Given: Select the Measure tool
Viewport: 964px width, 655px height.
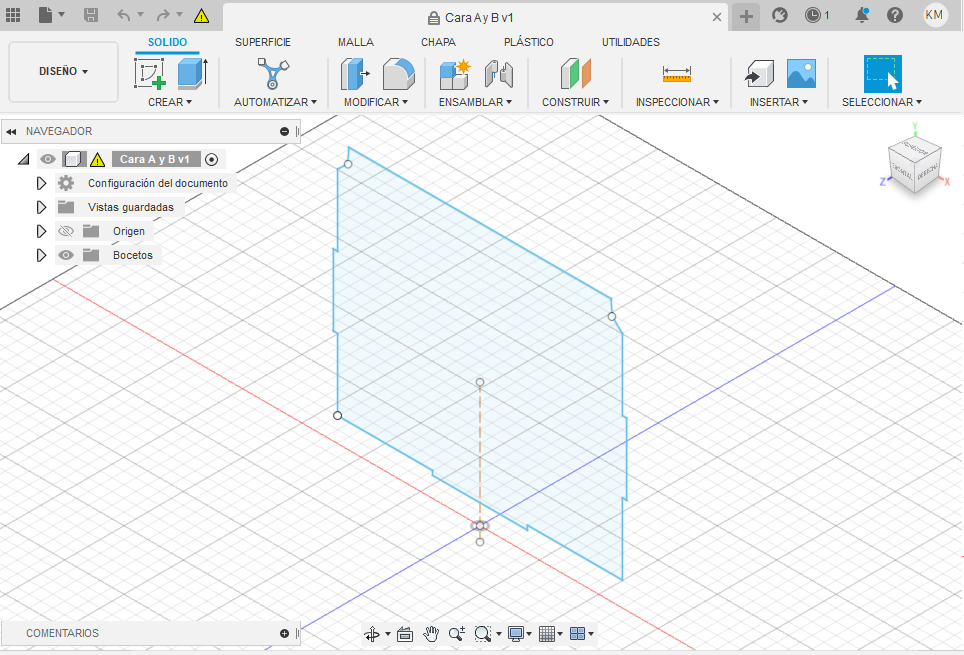Looking at the screenshot, I should (677, 74).
